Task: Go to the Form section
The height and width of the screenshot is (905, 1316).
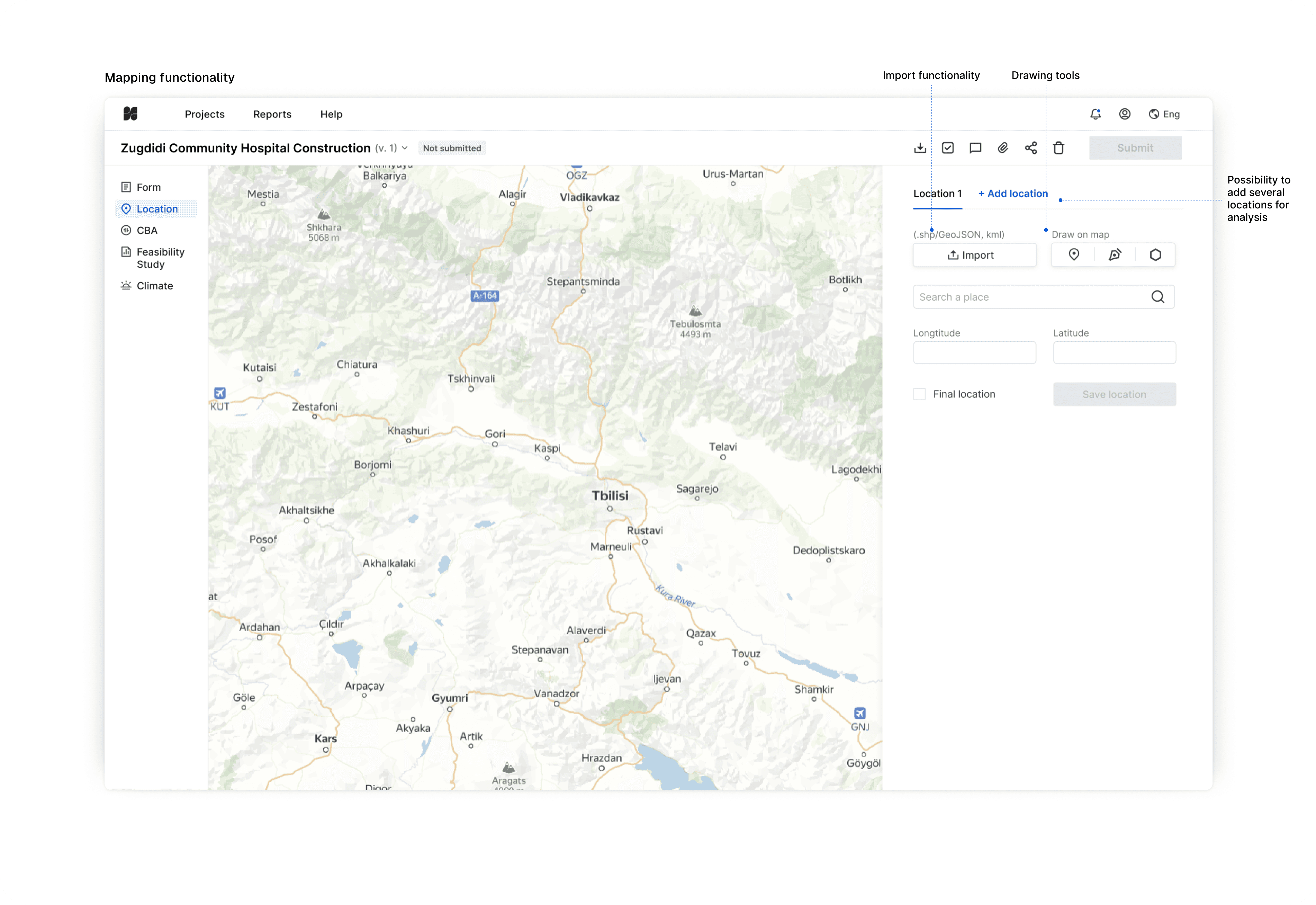Action: click(x=148, y=187)
